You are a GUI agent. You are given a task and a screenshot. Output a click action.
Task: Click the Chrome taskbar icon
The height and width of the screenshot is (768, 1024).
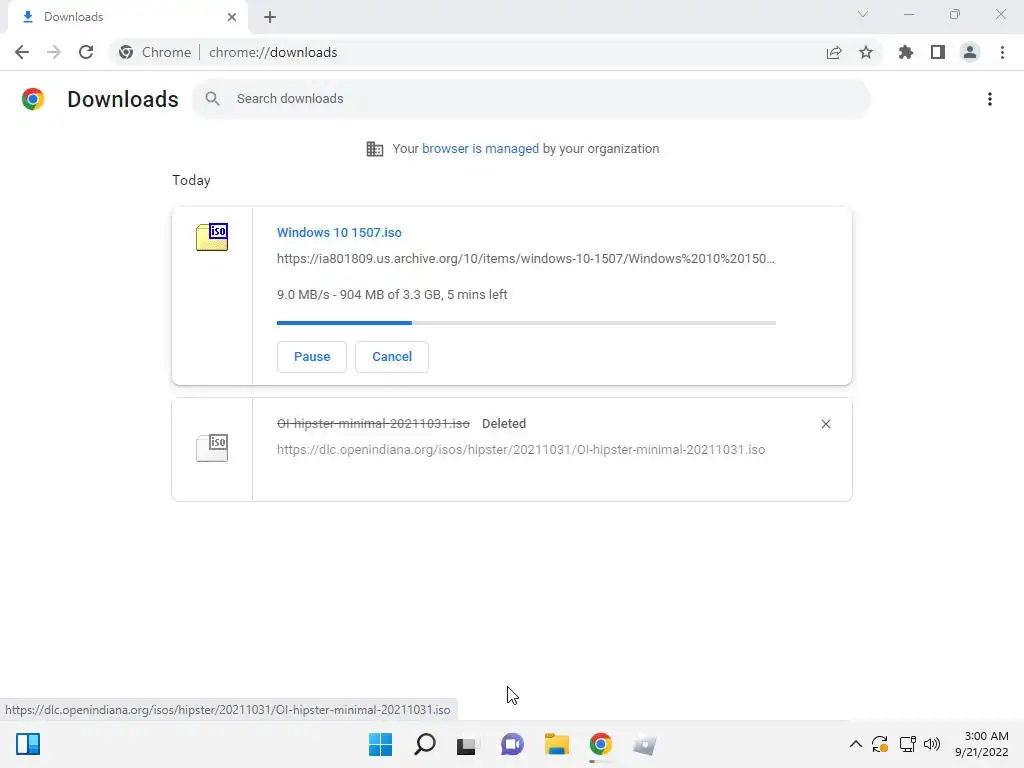[x=601, y=744]
